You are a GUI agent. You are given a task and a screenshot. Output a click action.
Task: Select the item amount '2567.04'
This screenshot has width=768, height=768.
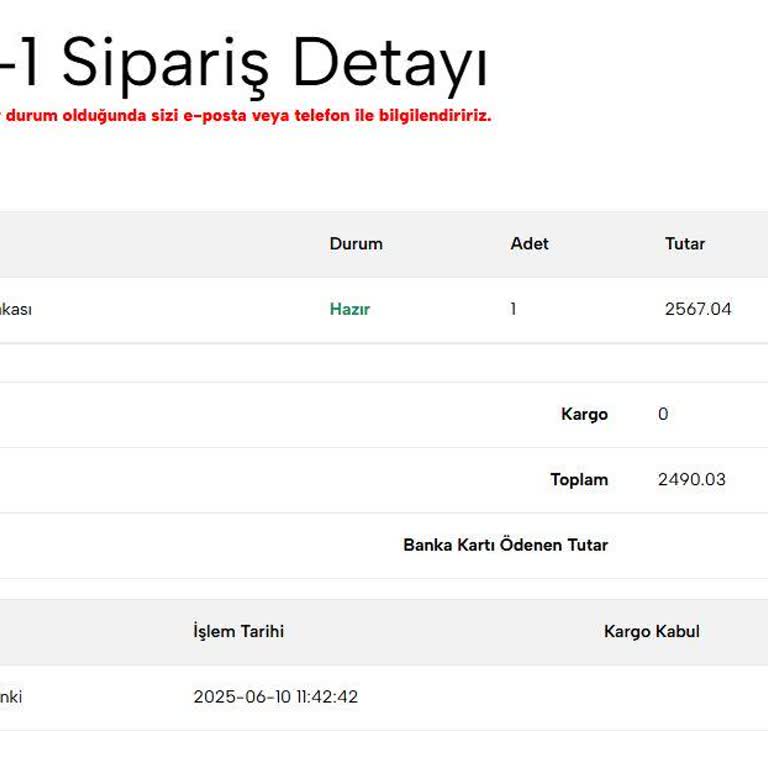pyautogui.click(x=697, y=309)
